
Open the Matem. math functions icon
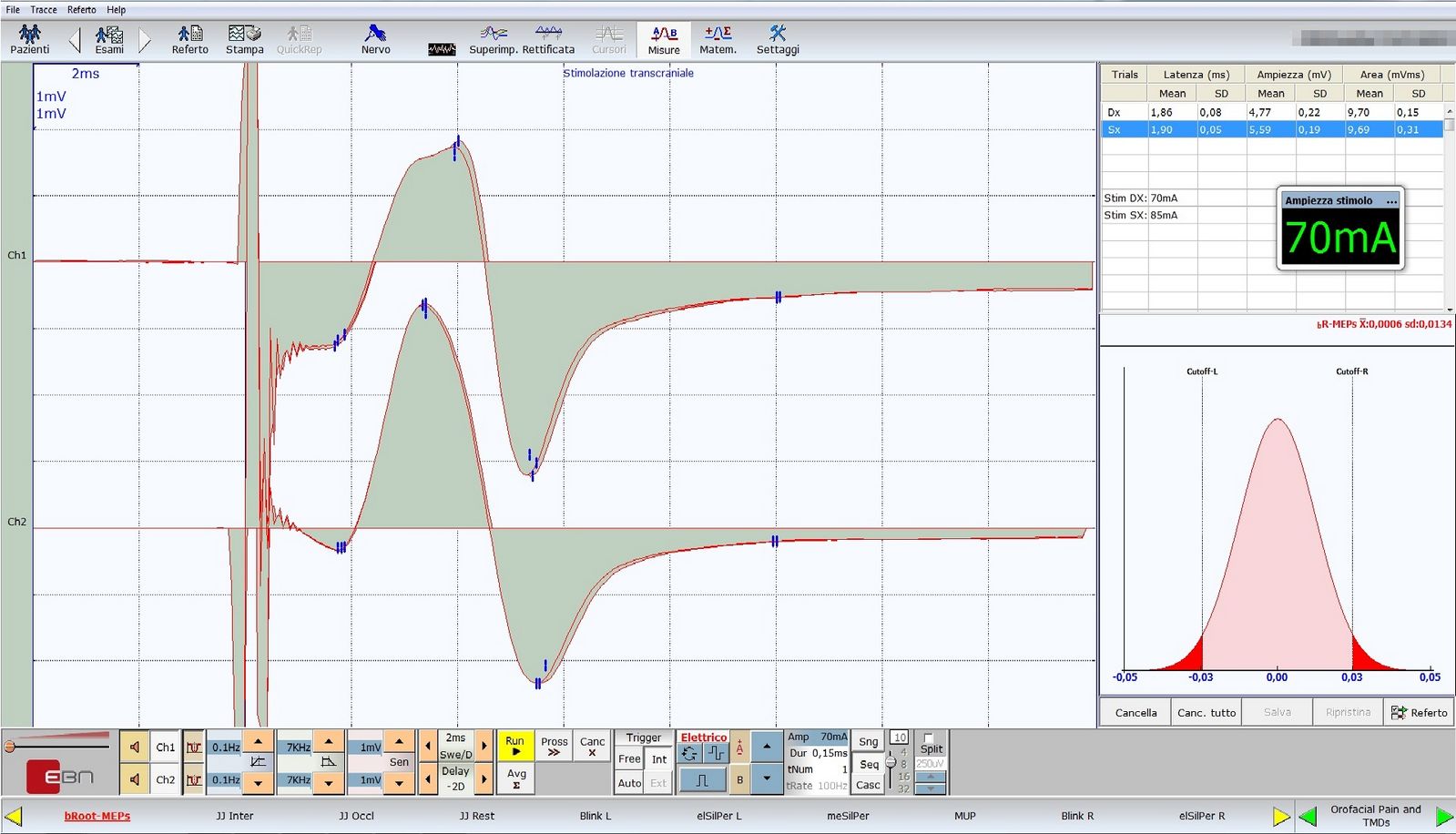pyautogui.click(x=718, y=39)
